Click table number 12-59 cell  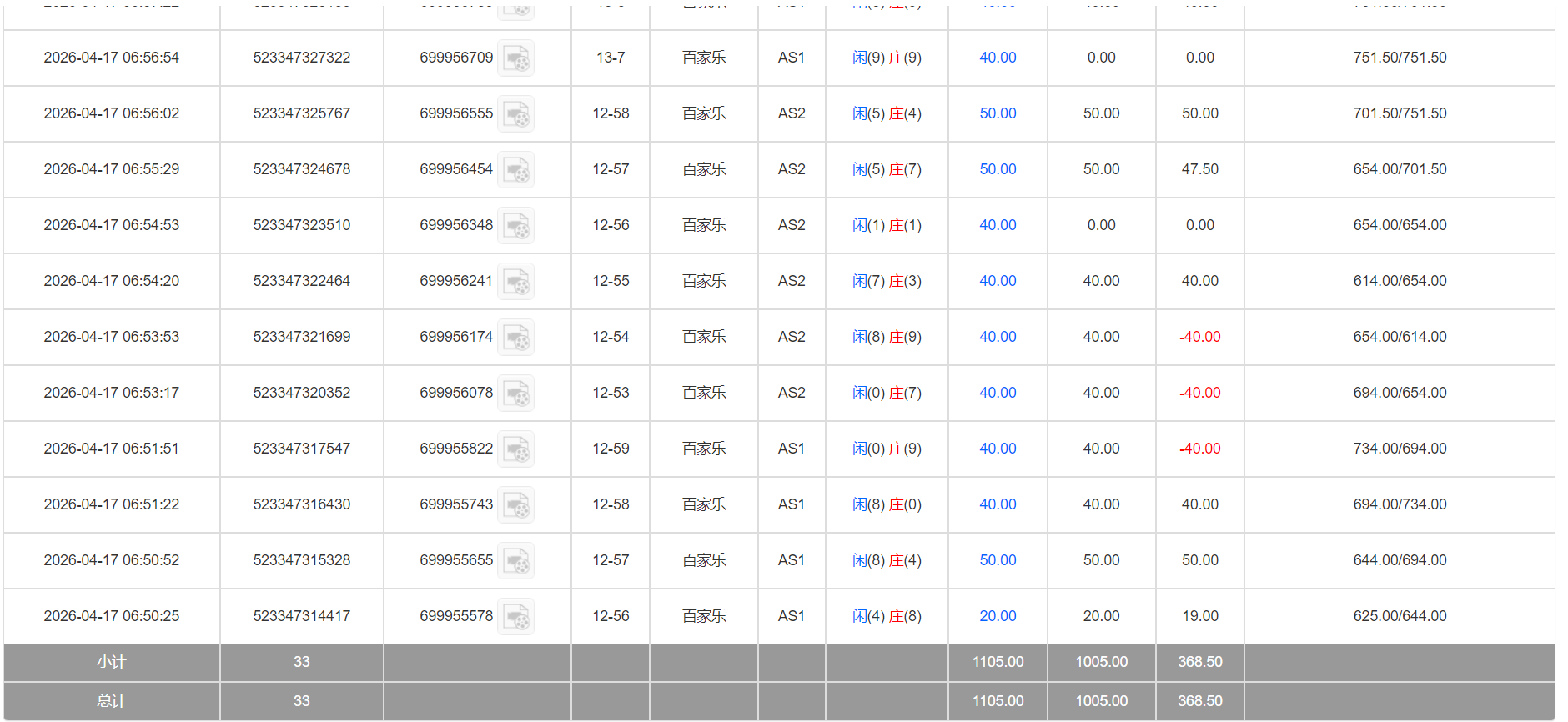(611, 449)
